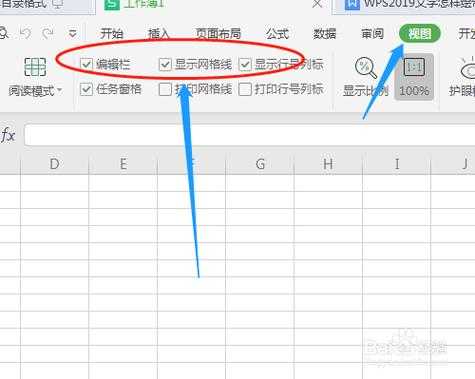
Task: Toggle the 任务窗格 (task pane) checkbox
Action: click(86, 89)
